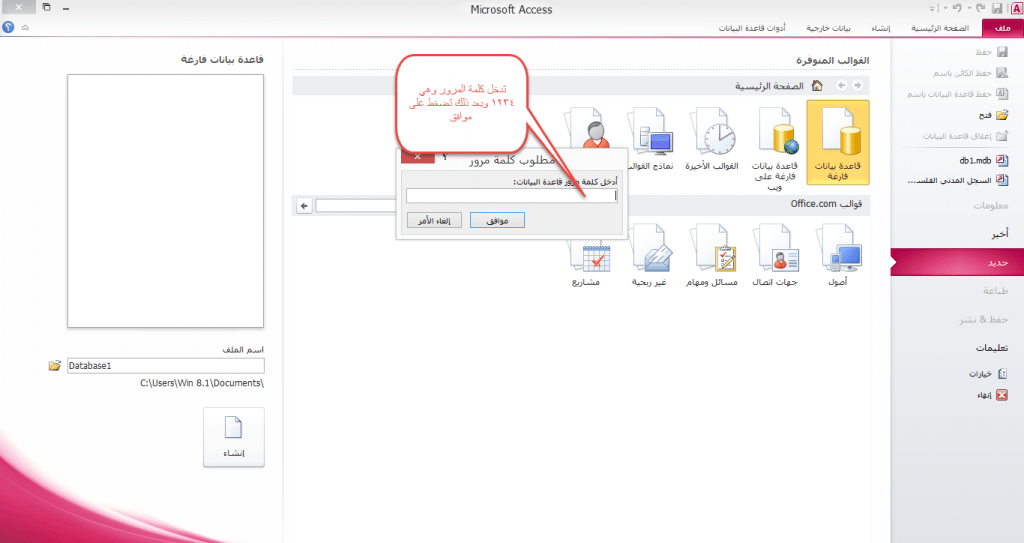The width and height of the screenshot is (1024, 543).
Task: Click إغلاق قاعدة البيانات (Close Database)
Action: click(965, 136)
